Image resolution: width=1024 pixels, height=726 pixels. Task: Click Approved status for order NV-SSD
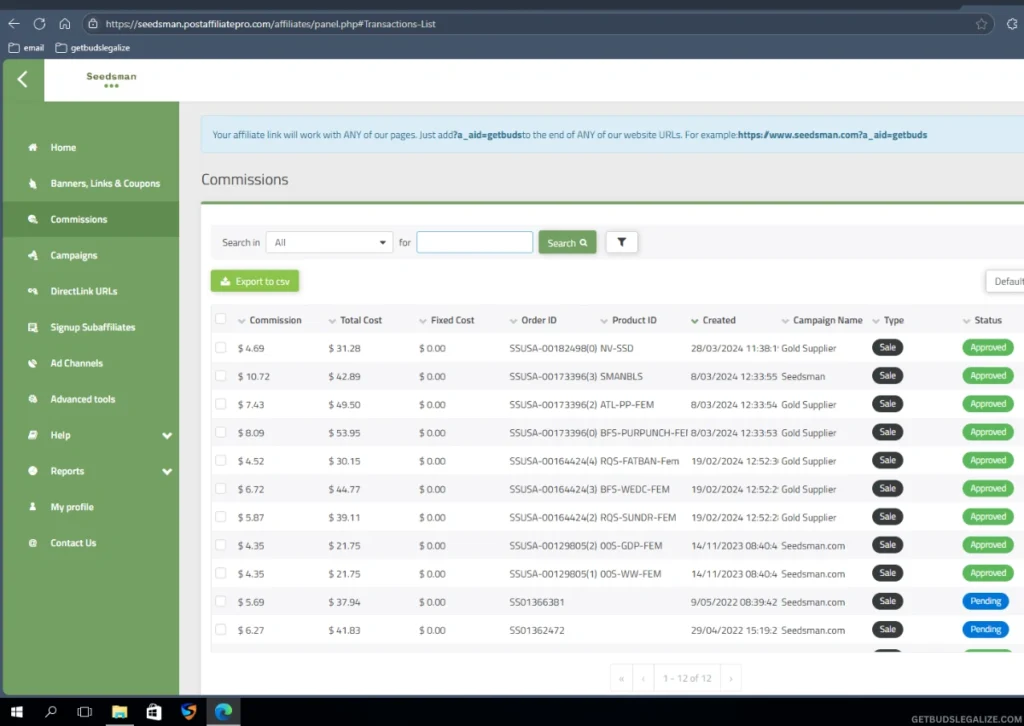[x=987, y=347]
